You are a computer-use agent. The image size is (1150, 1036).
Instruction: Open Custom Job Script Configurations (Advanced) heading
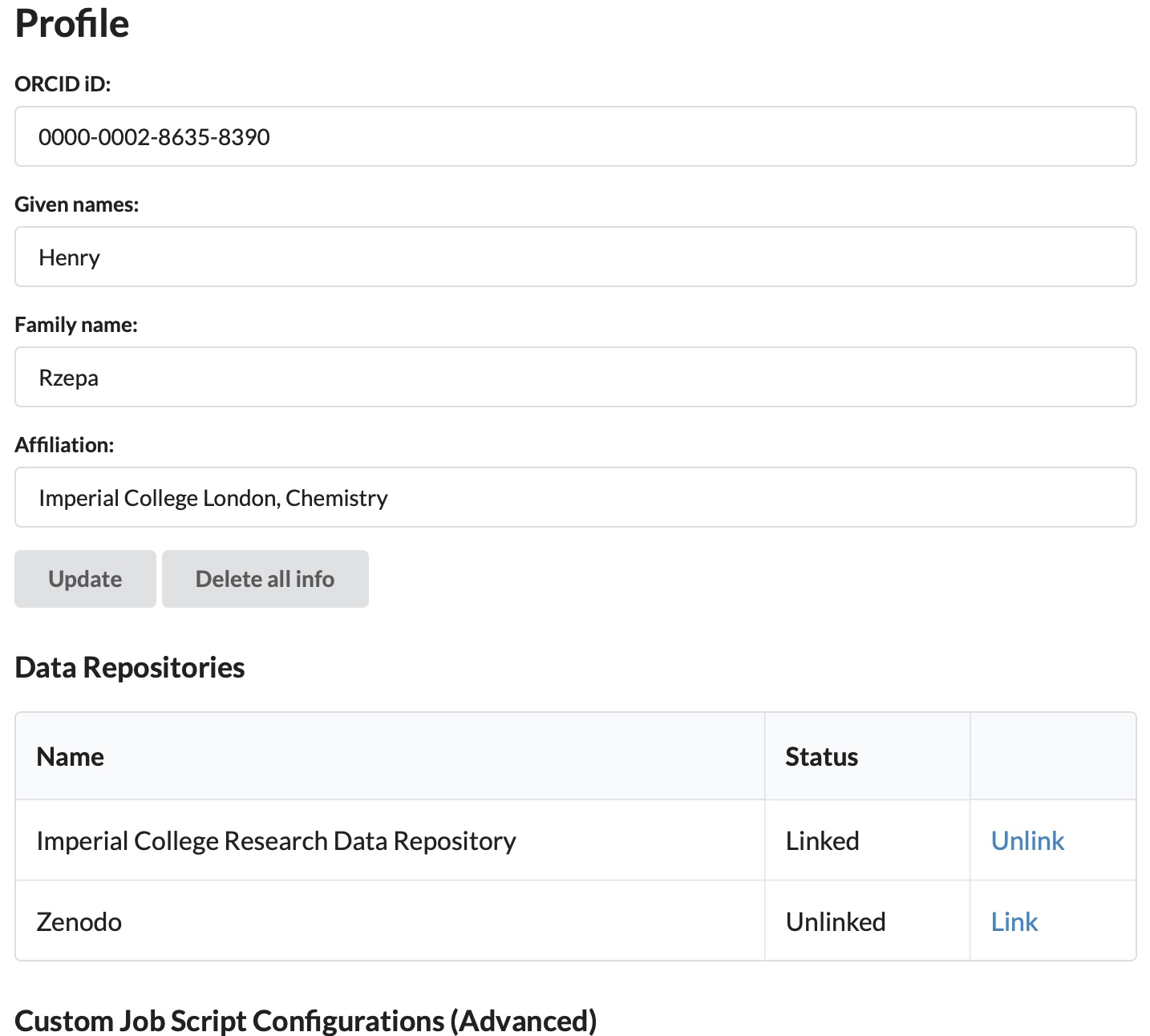coord(306,1021)
